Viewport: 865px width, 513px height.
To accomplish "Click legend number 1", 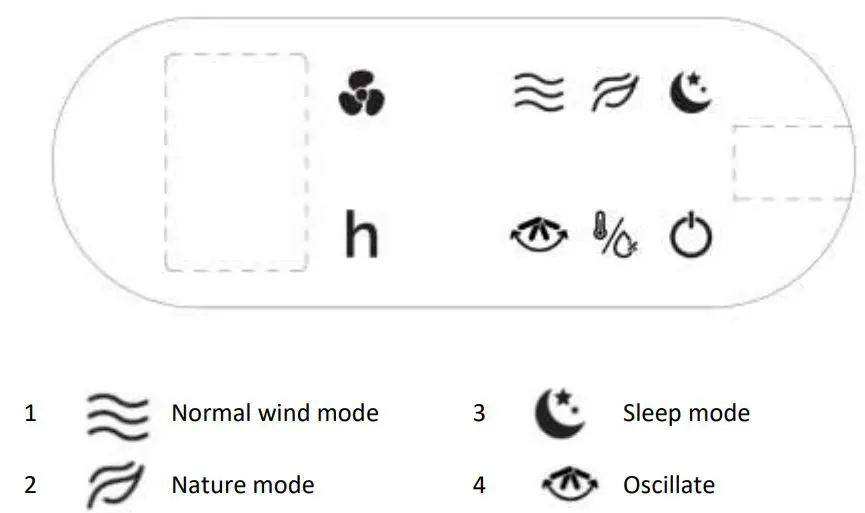I will tap(31, 413).
